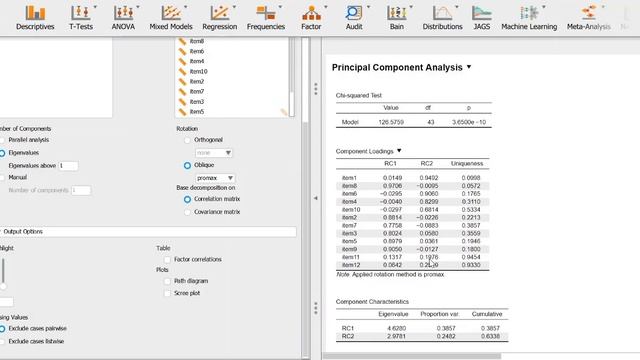640x360 pixels.
Task: Check the Path diagram plot option
Action: (x=167, y=281)
